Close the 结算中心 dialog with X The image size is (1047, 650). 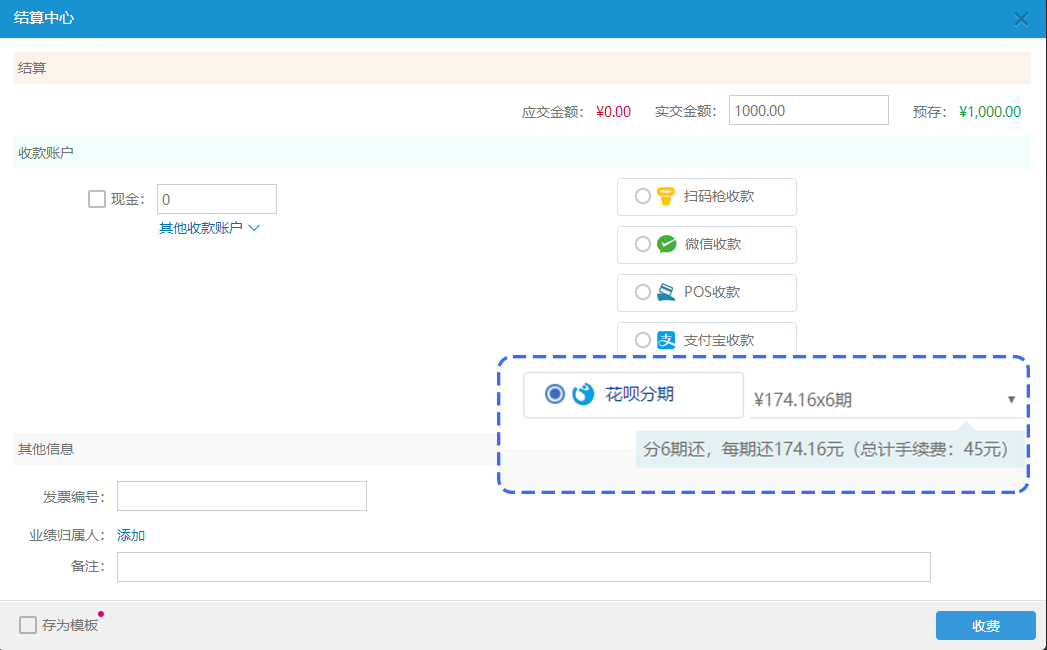[1021, 18]
